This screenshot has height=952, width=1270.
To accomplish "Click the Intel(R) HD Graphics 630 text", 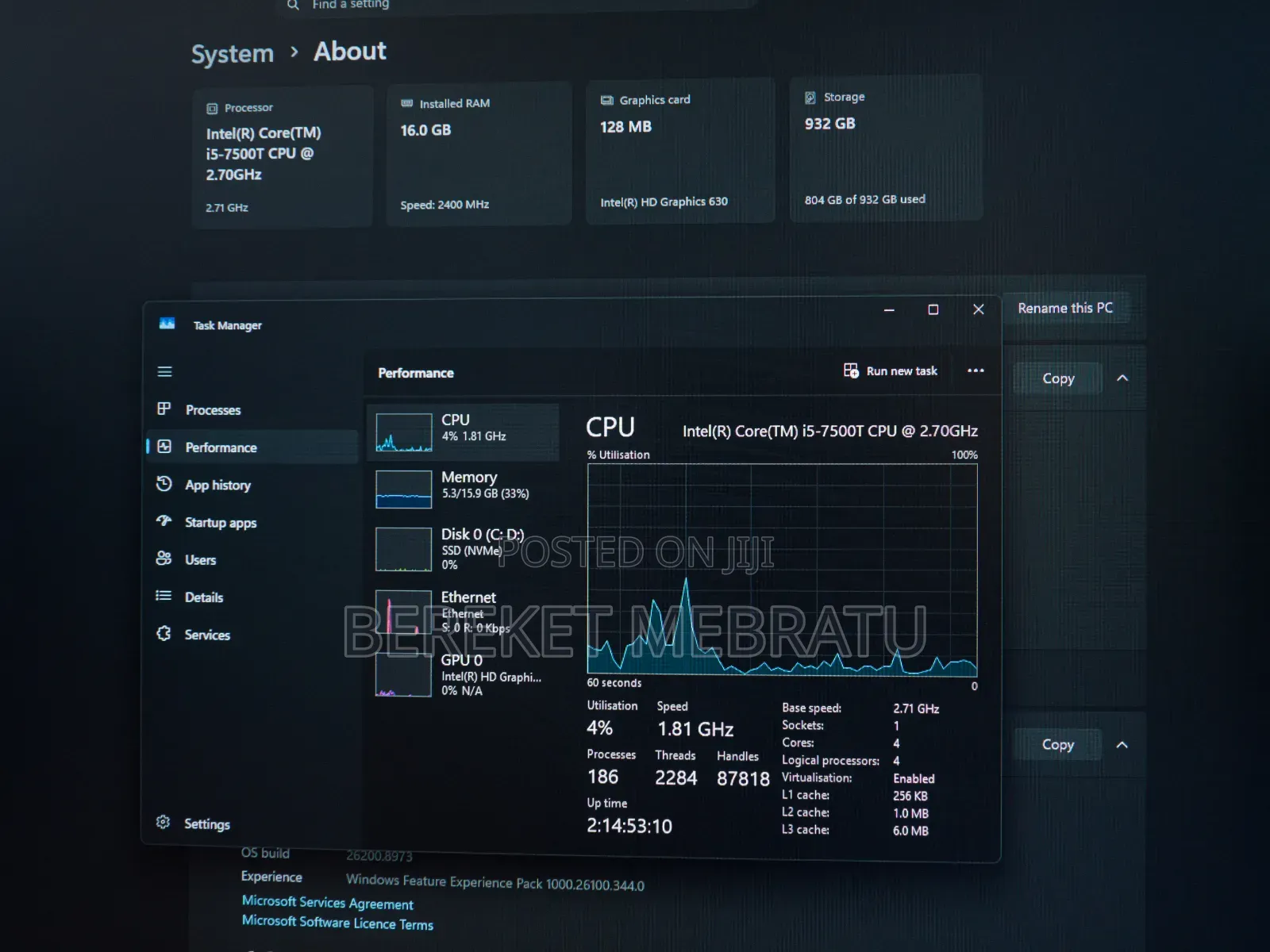I will 664,202.
